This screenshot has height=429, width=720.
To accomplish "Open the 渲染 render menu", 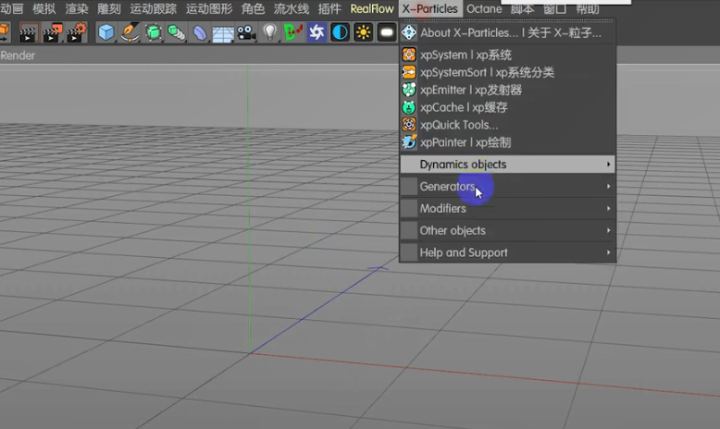I will tap(77, 9).
